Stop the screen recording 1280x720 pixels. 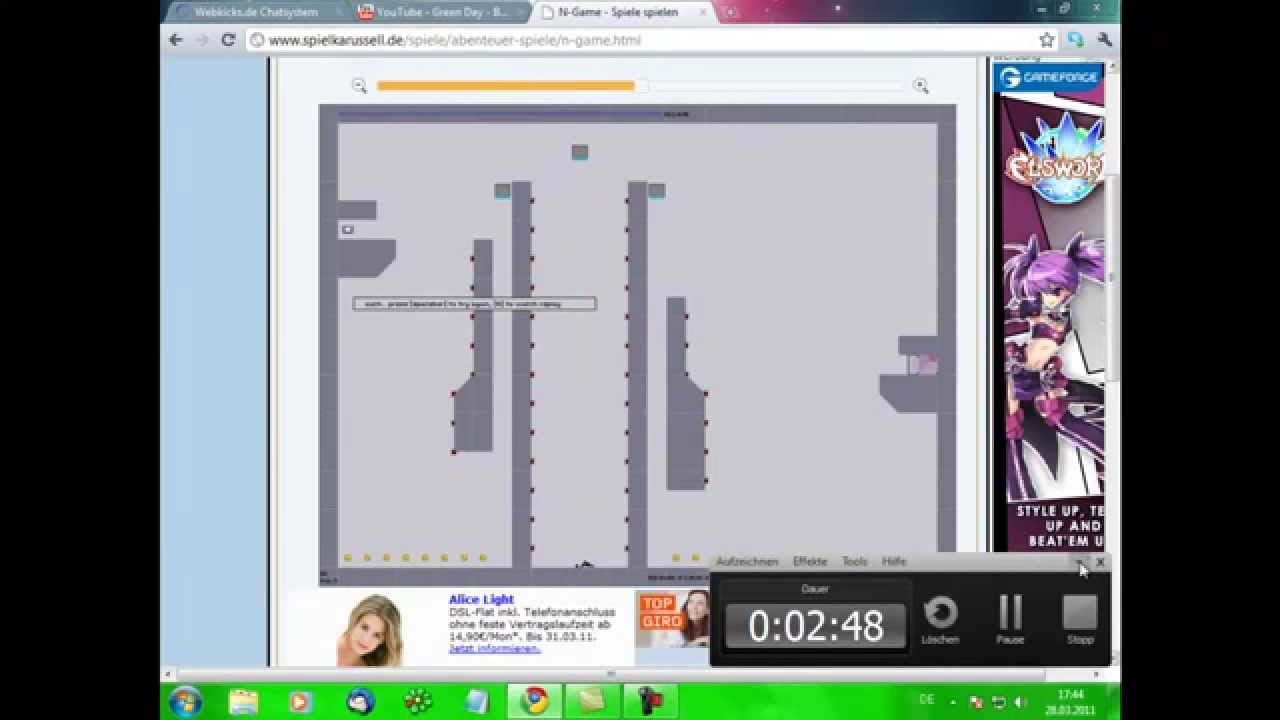(x=1080, y=612)
